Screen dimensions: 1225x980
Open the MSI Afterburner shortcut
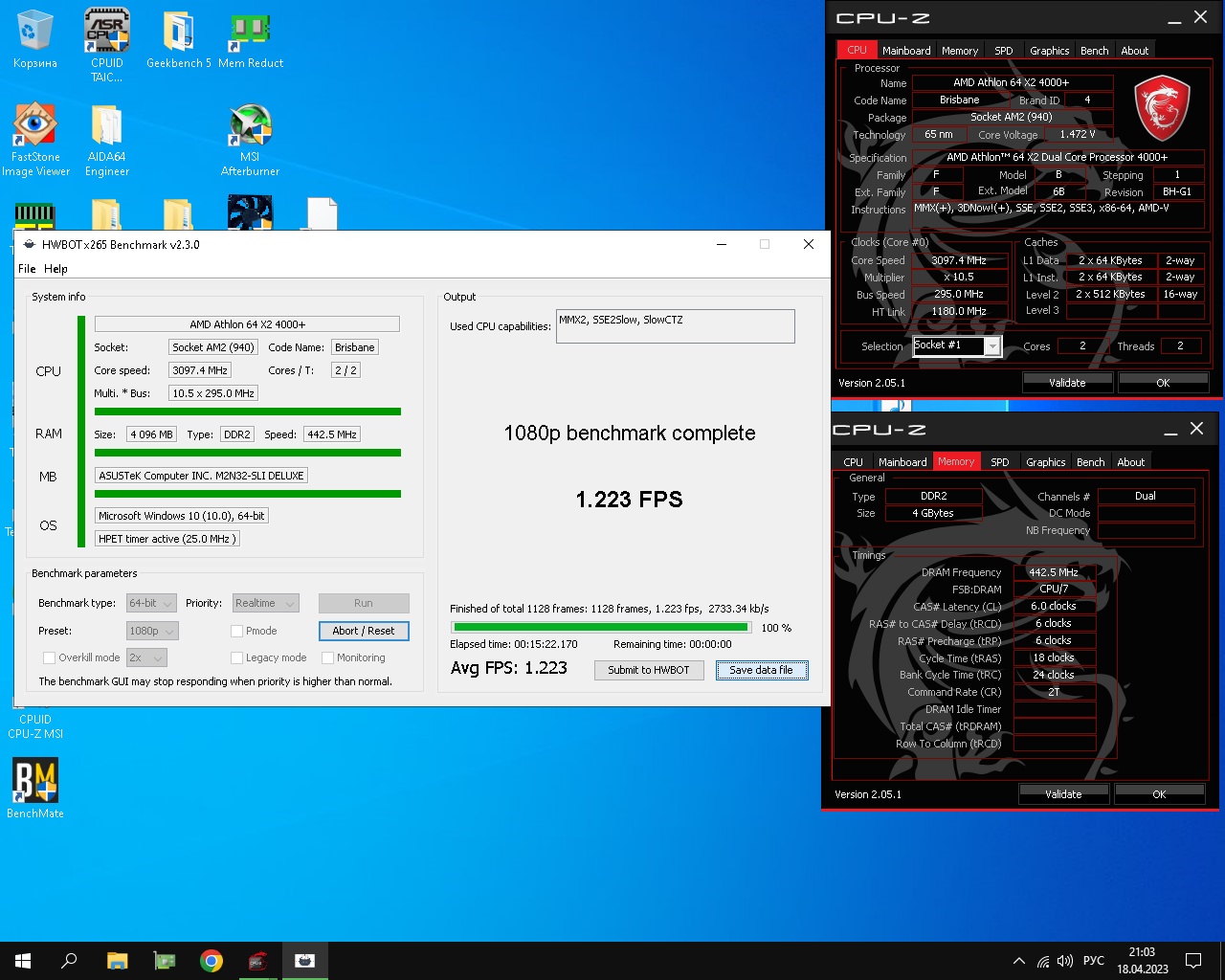[x=251, y=140]
